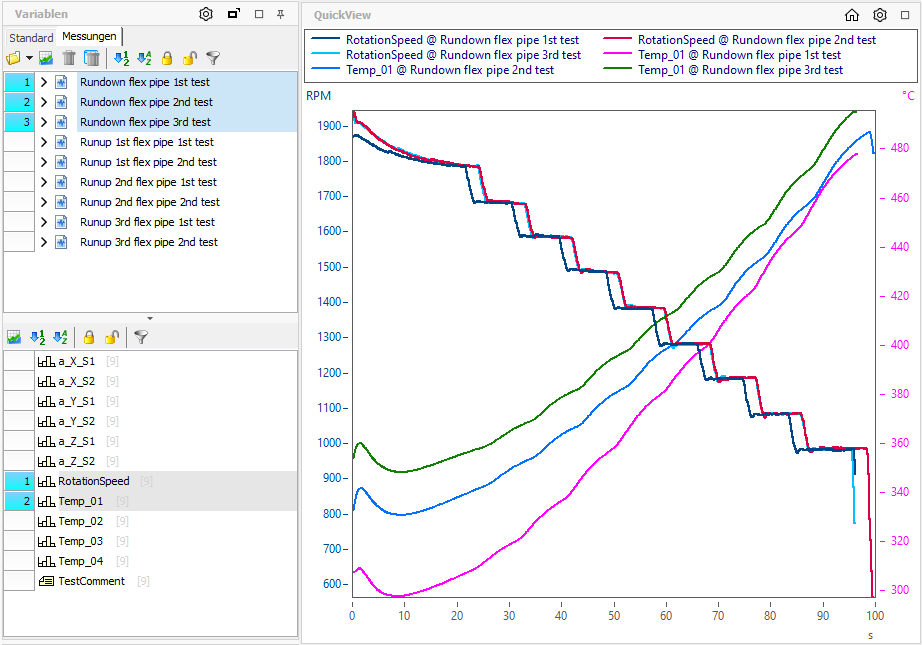Toggle the pin on the Variablen panel
922x645 pixels.
(281, 15)
